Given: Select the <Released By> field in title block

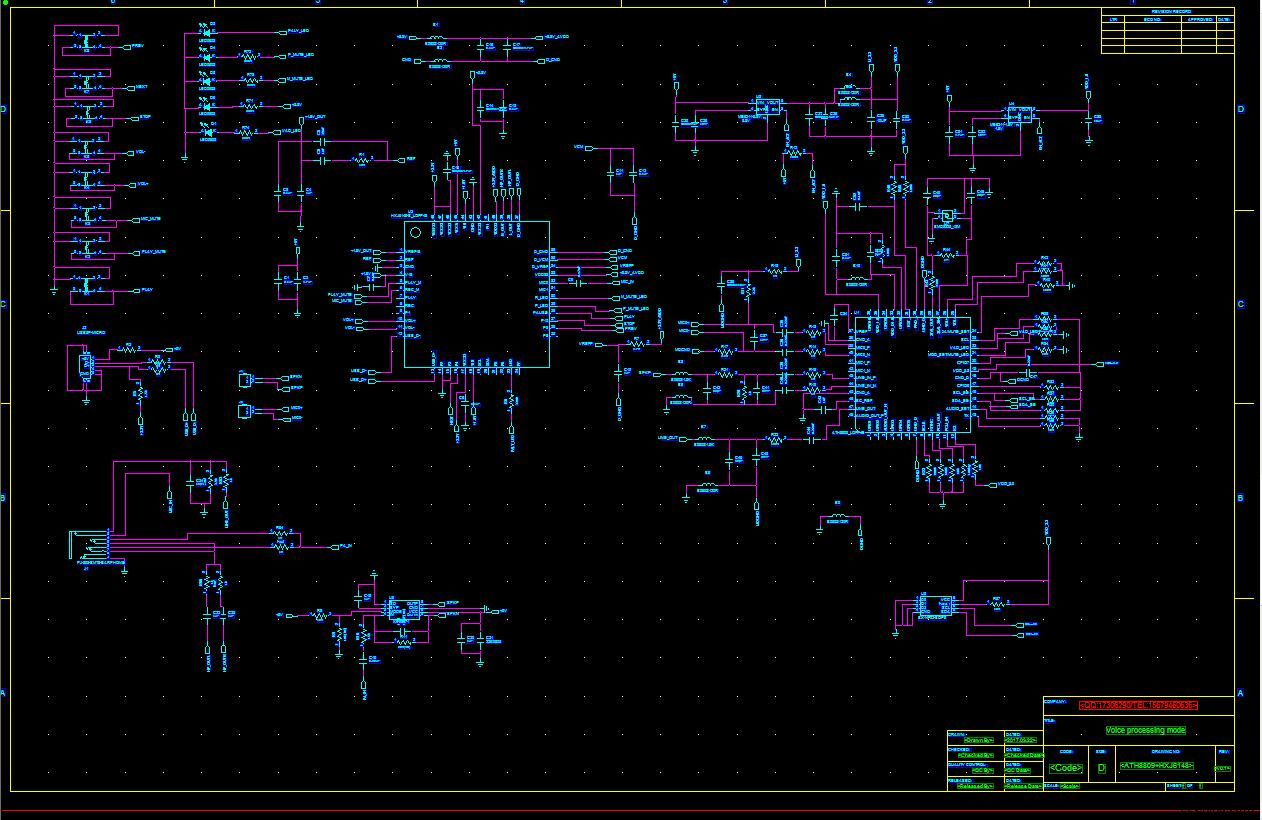Looking at the screenshot, I should coord(975,786).
